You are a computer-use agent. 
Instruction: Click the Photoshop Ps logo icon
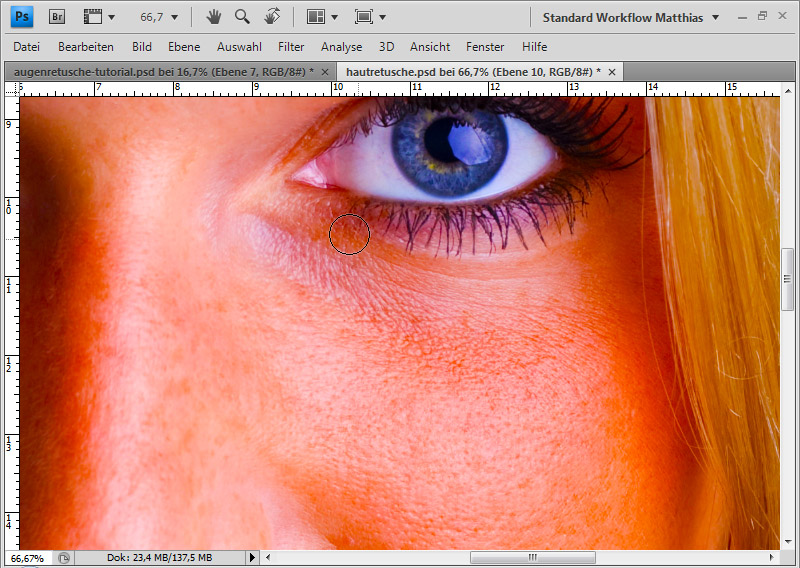(21, 17)
